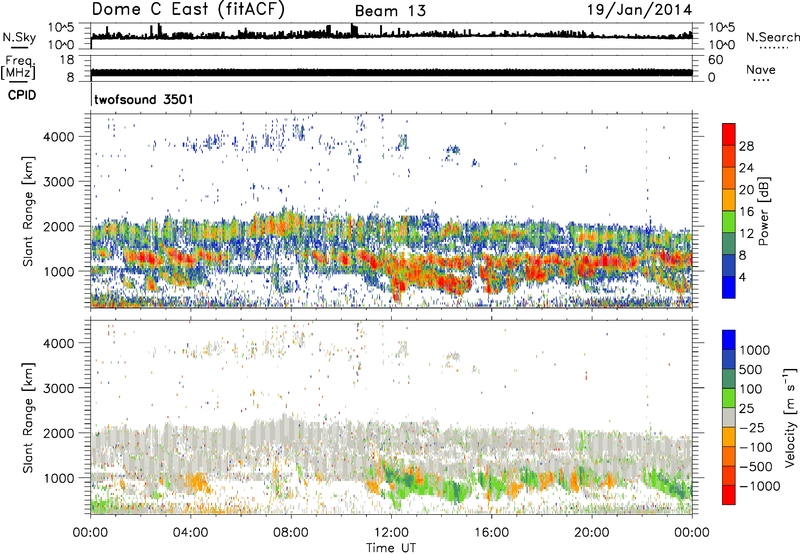
Task: Click the 'Velocity [m s-1]' colorbar label
Action: coord(790,417)
